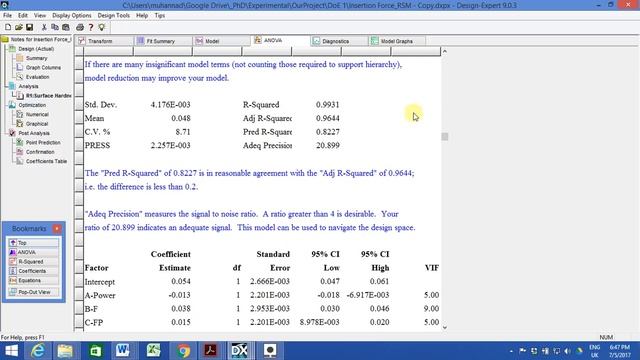The height and width of the screenshot is (360, 640).
Task: Open the Evaluation node
Action: [x=37, y=77]
